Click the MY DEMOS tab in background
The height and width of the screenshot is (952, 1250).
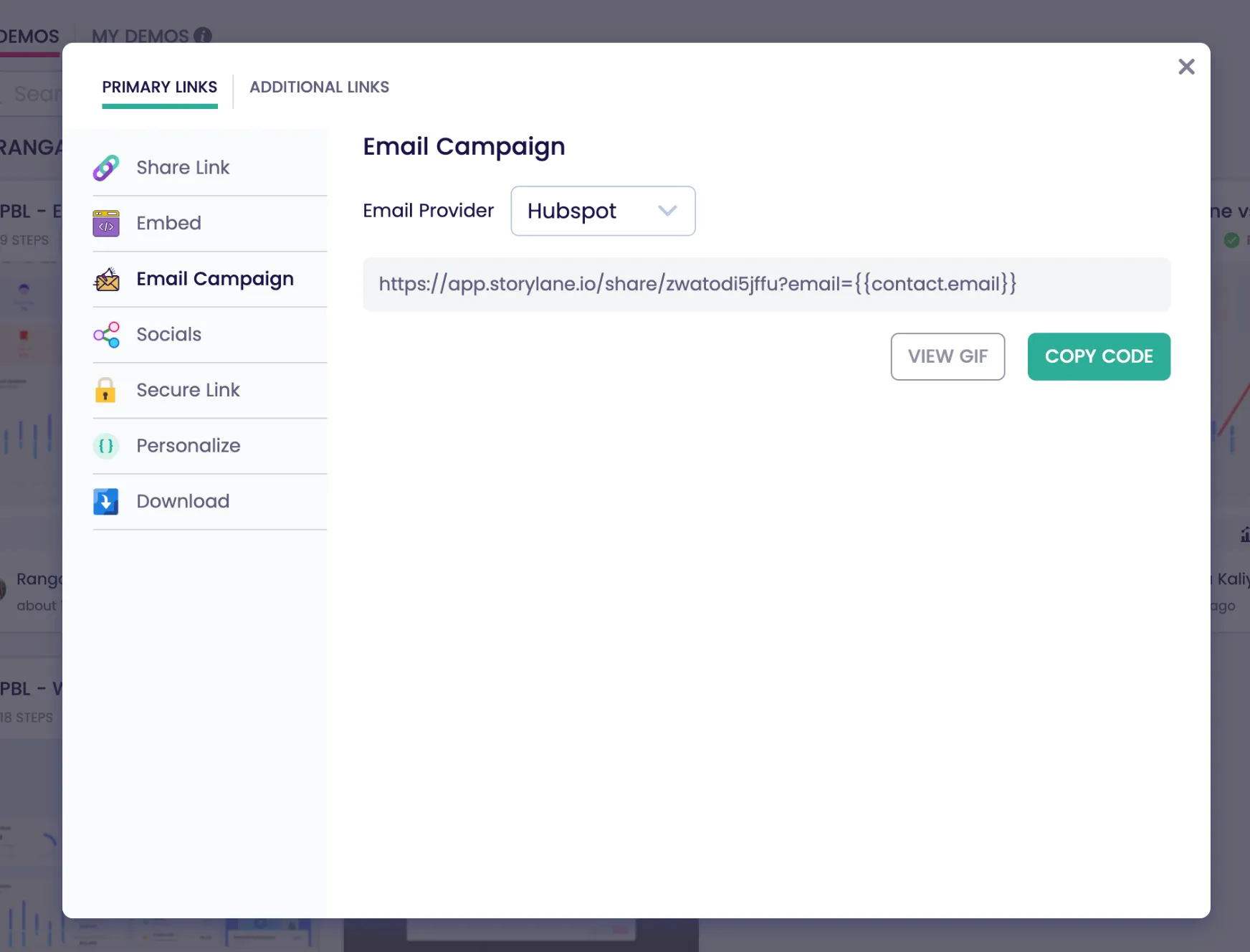[140, 36]
